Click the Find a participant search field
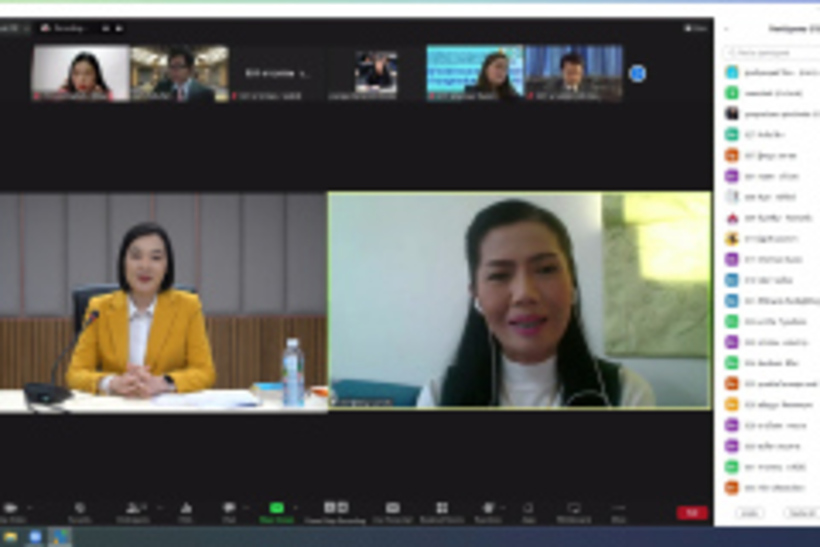This screenshot has width=820, height=547. (x=772, y=52)
